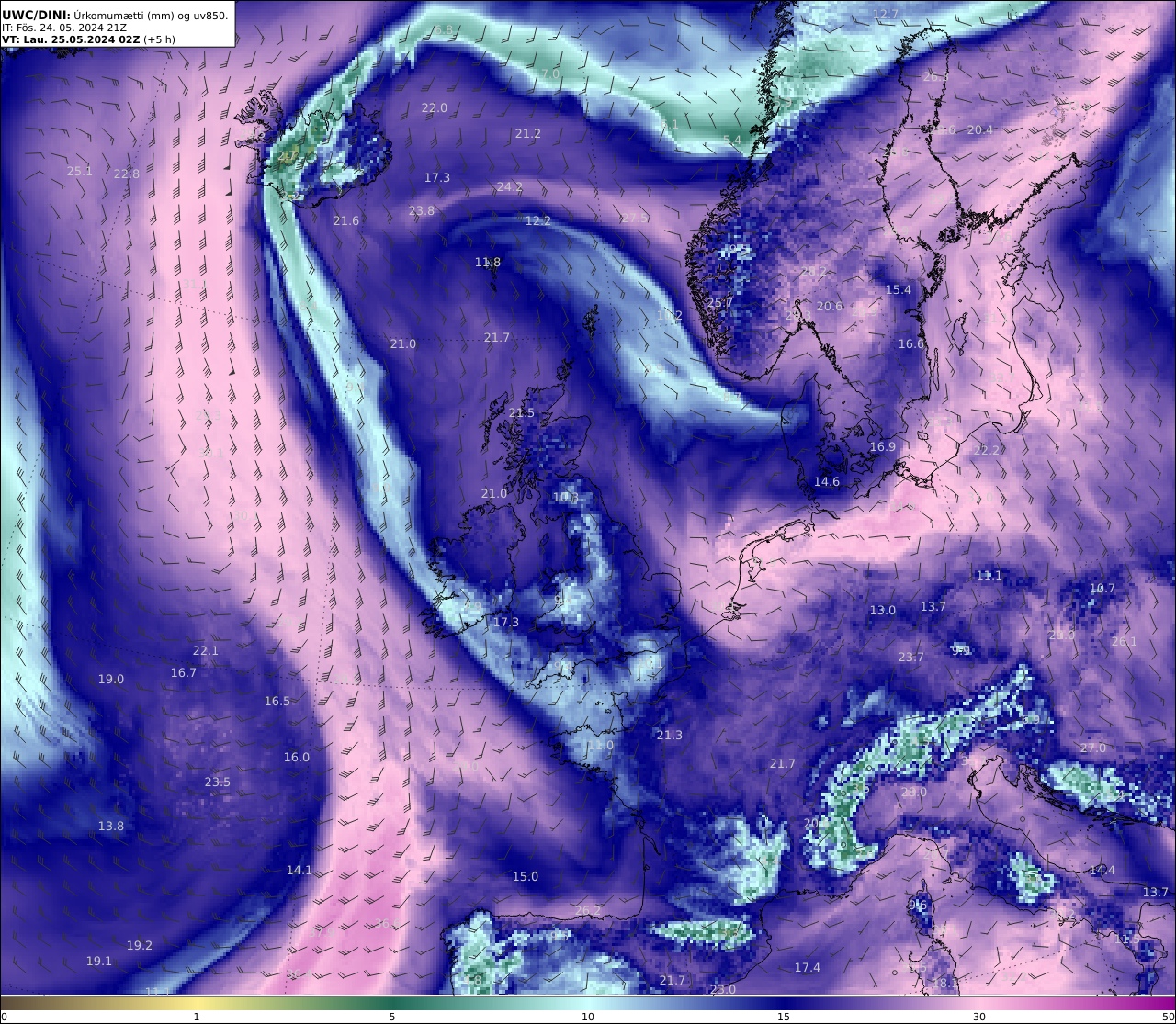Select the 12.2 value label
The image size is (1176, 1024).
(x=538, y=220)
